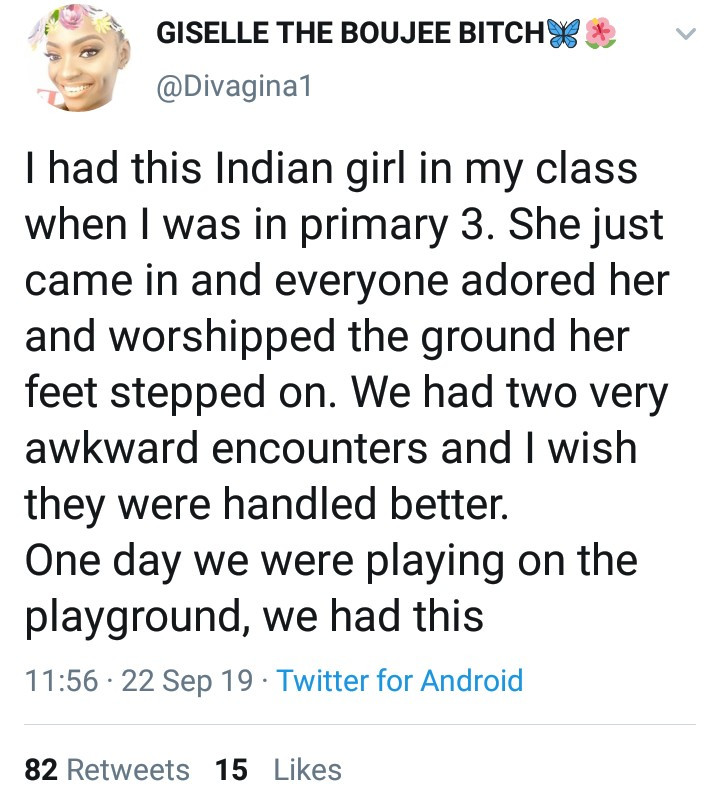This screenshot has height=801, width=720.
Task: Click the tweet's first line about Indian girl
Action: [331, 169]
